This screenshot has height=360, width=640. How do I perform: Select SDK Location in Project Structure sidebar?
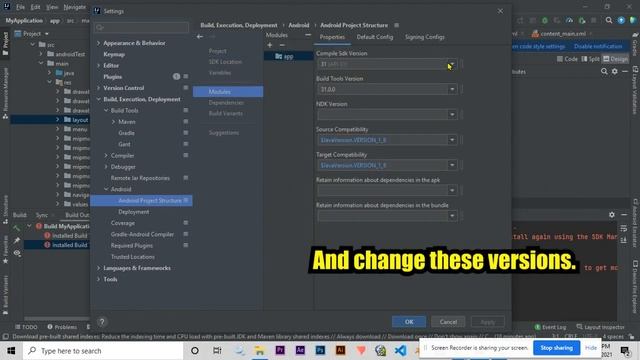(x=225, y=62)
